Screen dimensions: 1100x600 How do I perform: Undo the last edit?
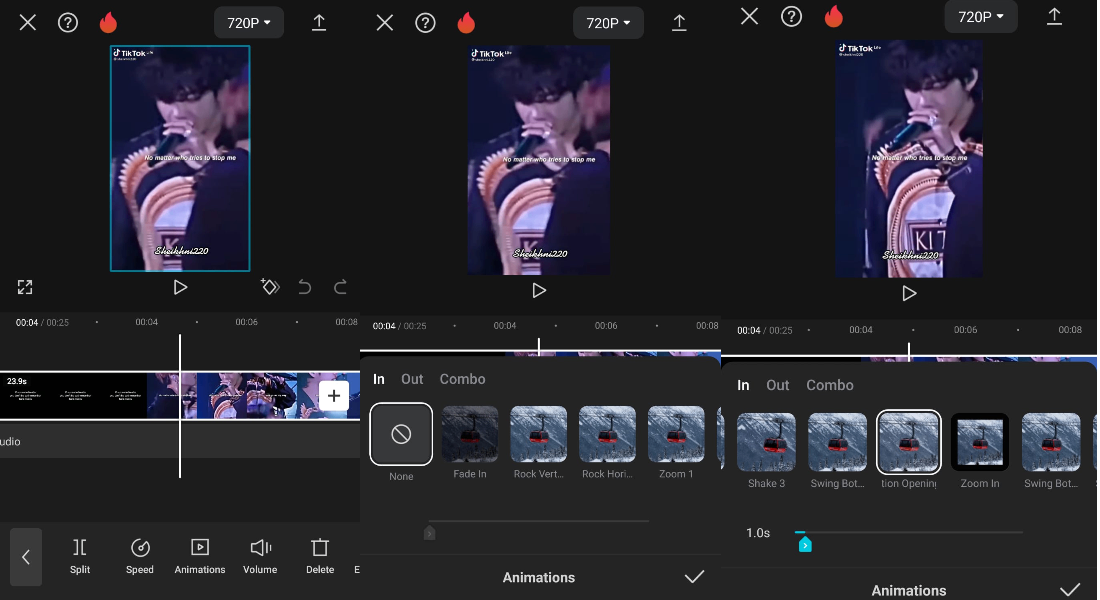point(304,286)
